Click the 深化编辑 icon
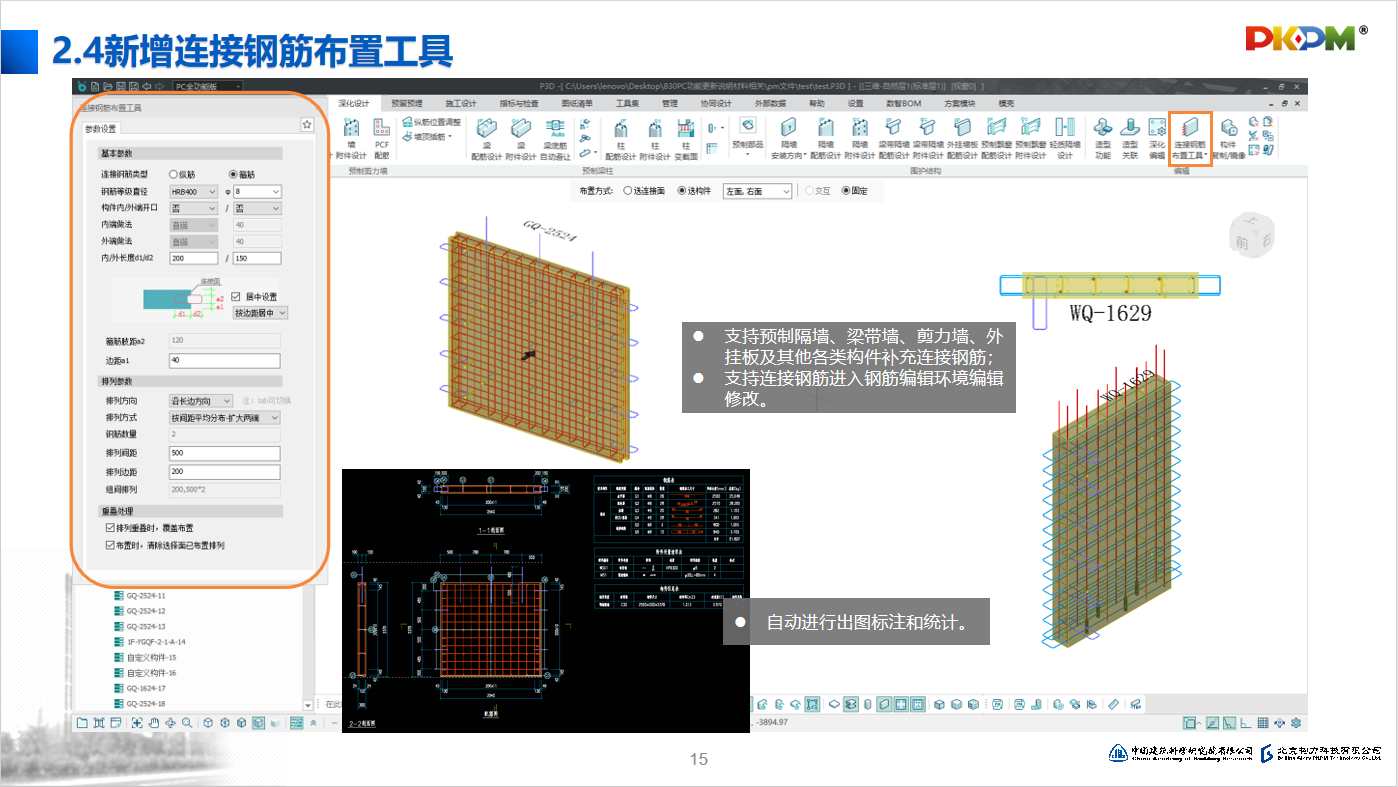 pos(1156,138)
